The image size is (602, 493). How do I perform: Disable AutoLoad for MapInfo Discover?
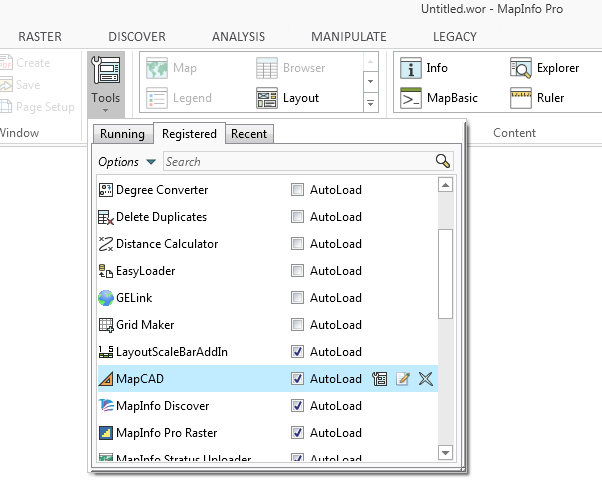point(298,406)
